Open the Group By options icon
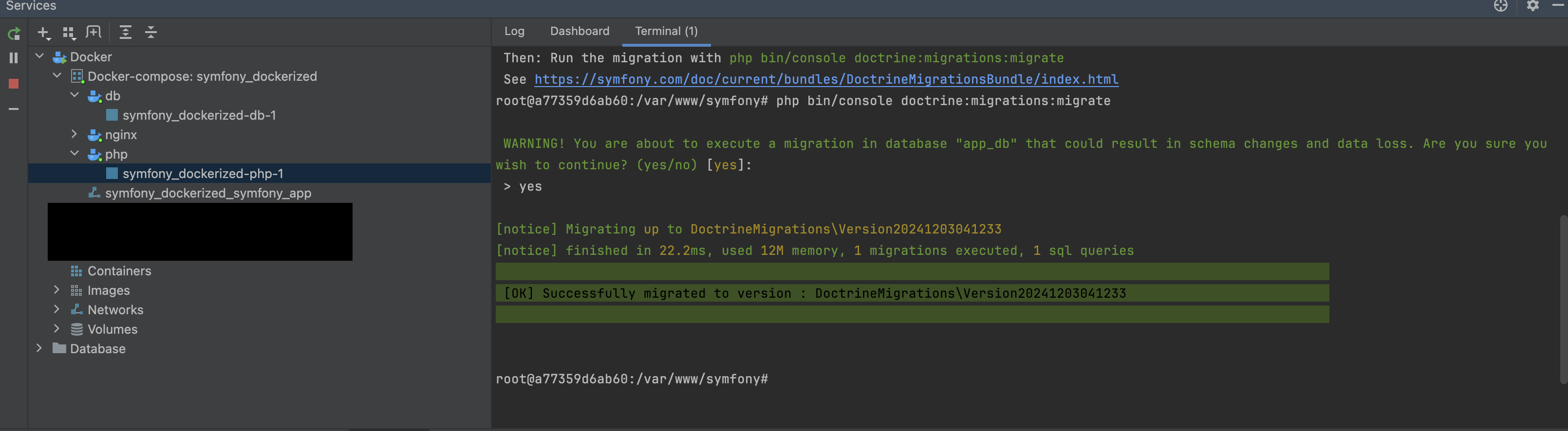 pyautogui.click(x=69, y=33)
